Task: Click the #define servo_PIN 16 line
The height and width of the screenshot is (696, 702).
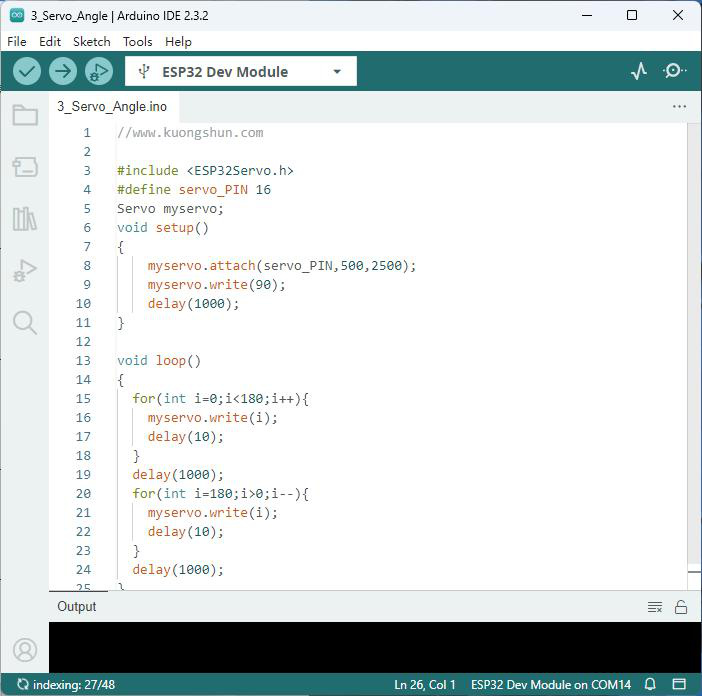Action: point(194,189)
